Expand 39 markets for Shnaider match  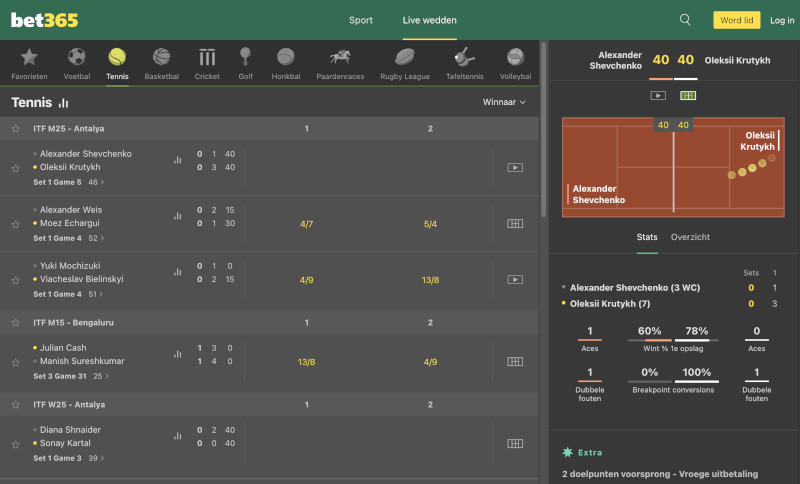point(96,458)
